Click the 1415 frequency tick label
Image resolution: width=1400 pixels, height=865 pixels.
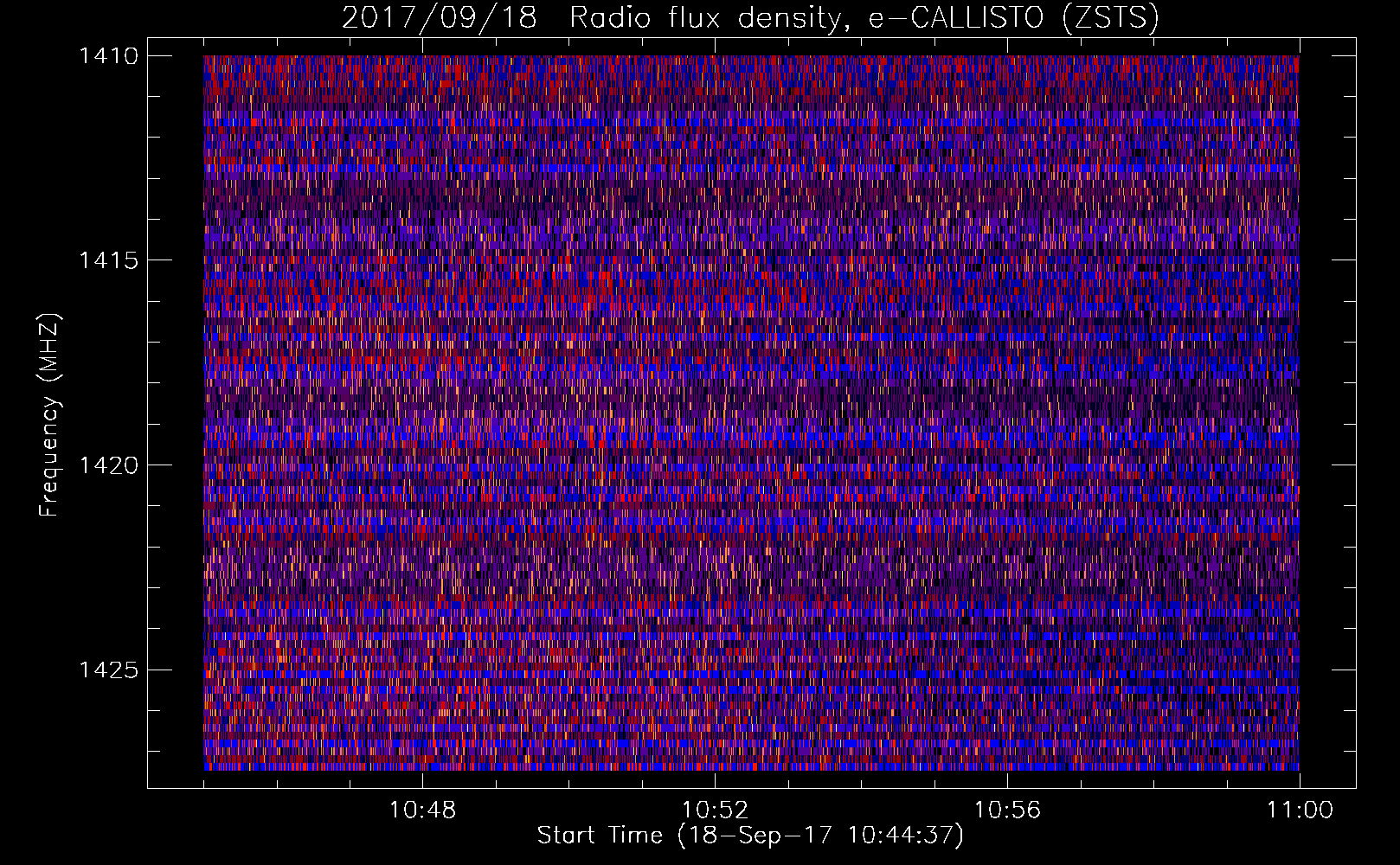click(x=108, y=260)
